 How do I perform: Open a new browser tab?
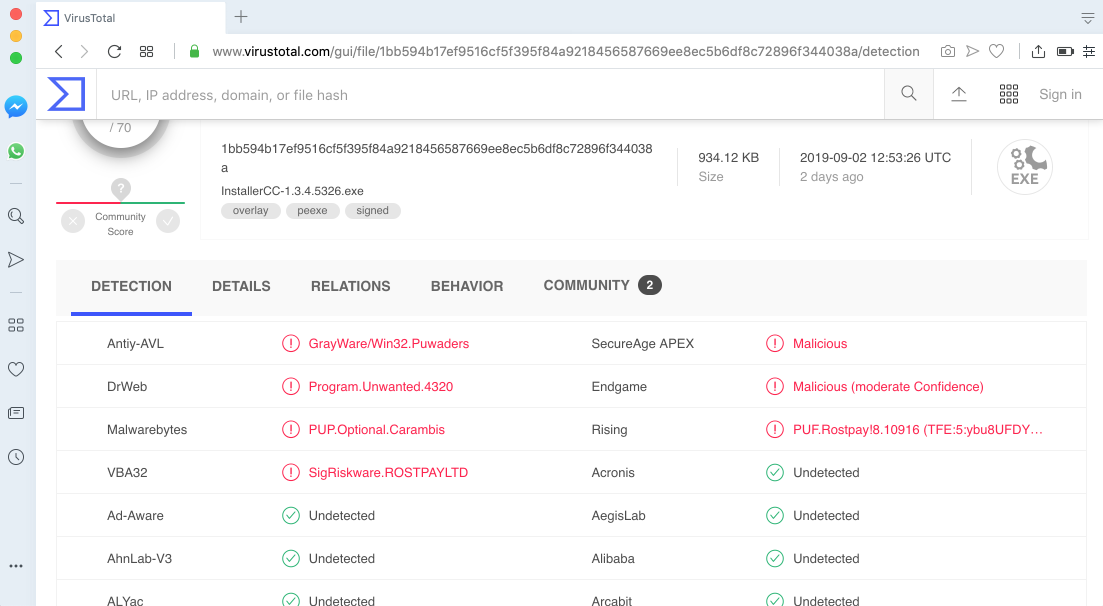(x=241, y=17)
